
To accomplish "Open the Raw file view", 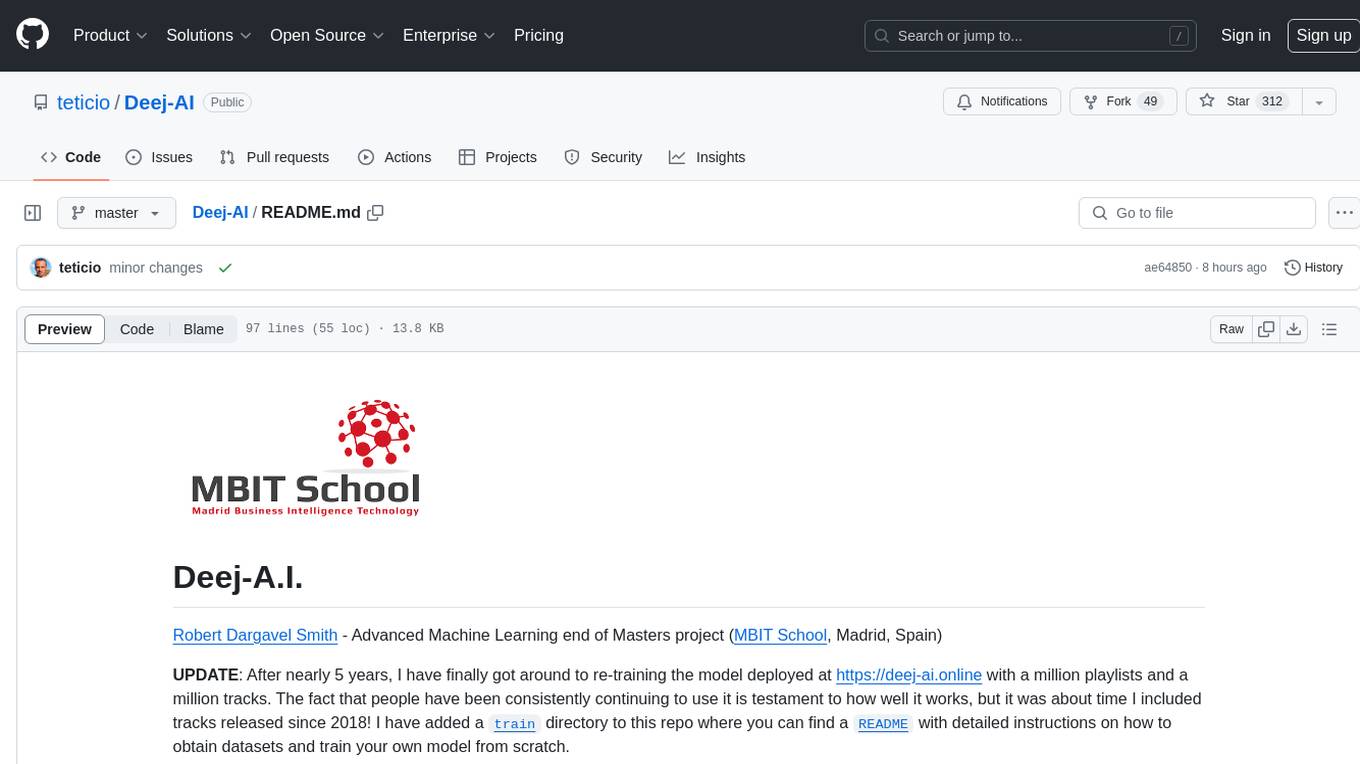I will tap(1231, 329).
